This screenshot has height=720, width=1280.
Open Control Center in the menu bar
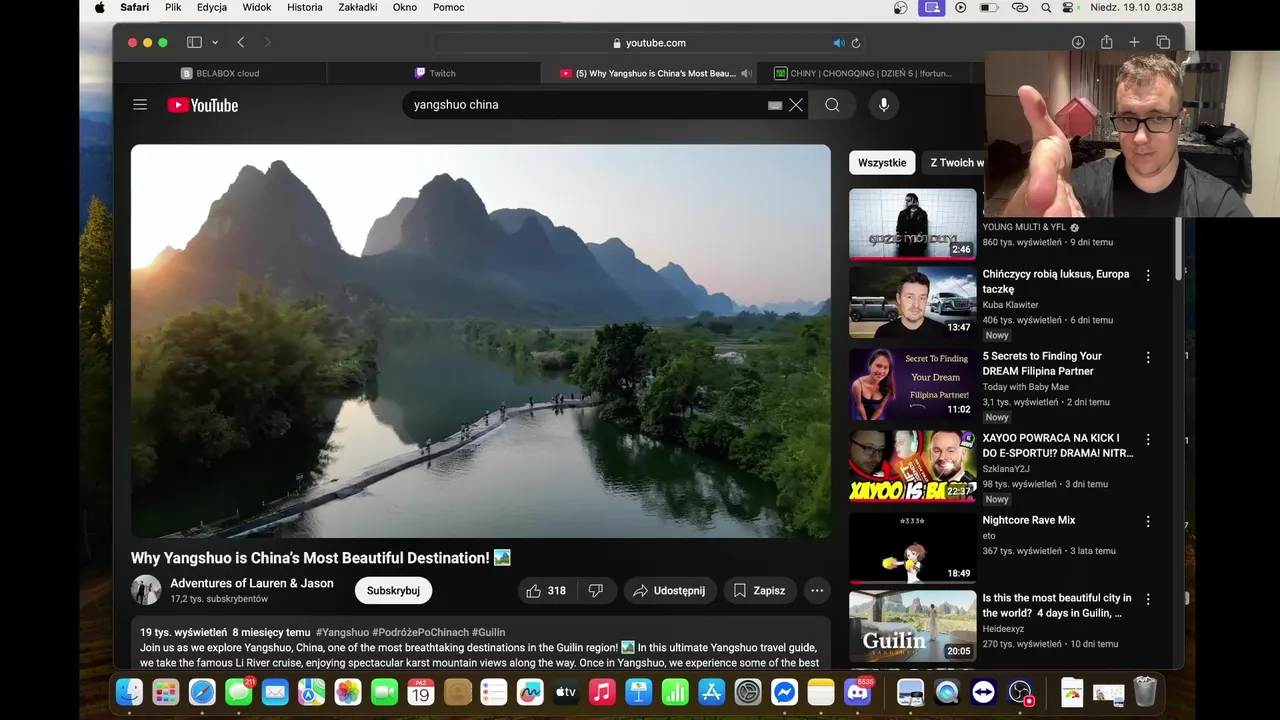click(x=1068, y=7)
